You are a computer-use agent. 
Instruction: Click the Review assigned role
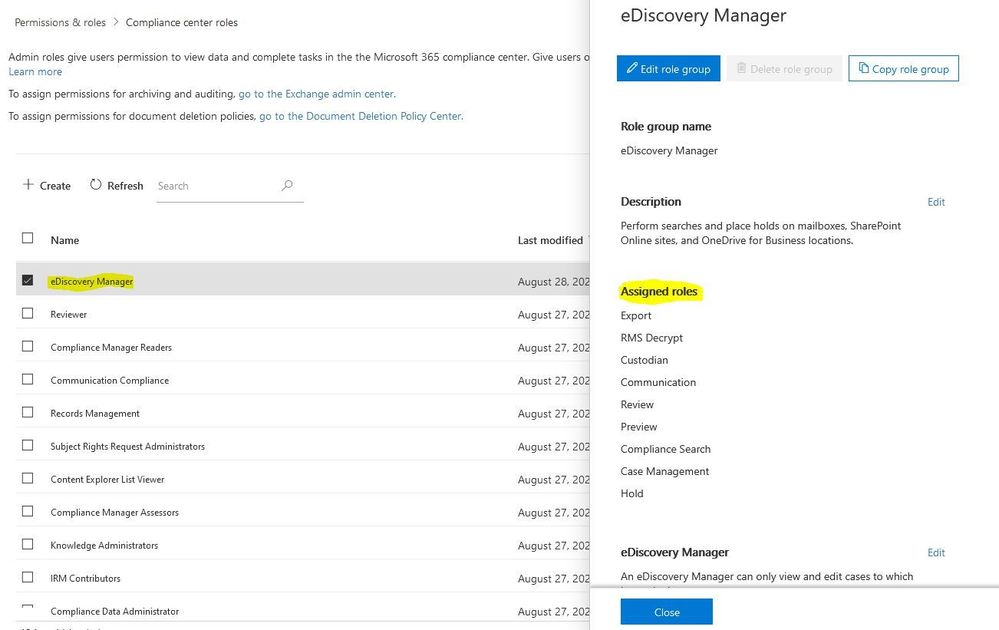point(637,404)
